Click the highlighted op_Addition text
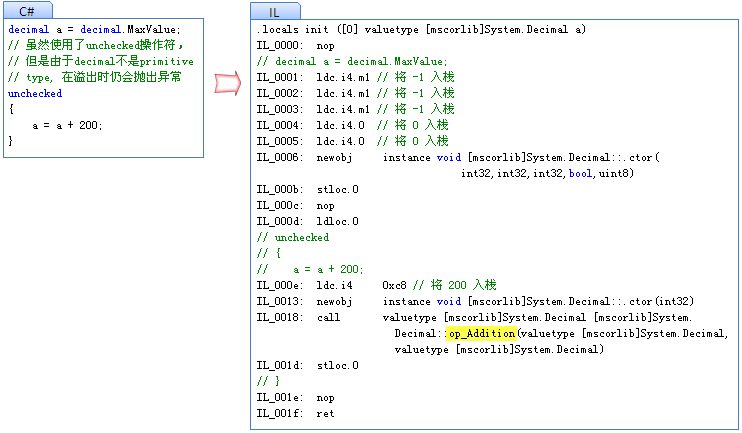Screen dimensions: 742x433 pyautogui.click(x=481, y=334)
